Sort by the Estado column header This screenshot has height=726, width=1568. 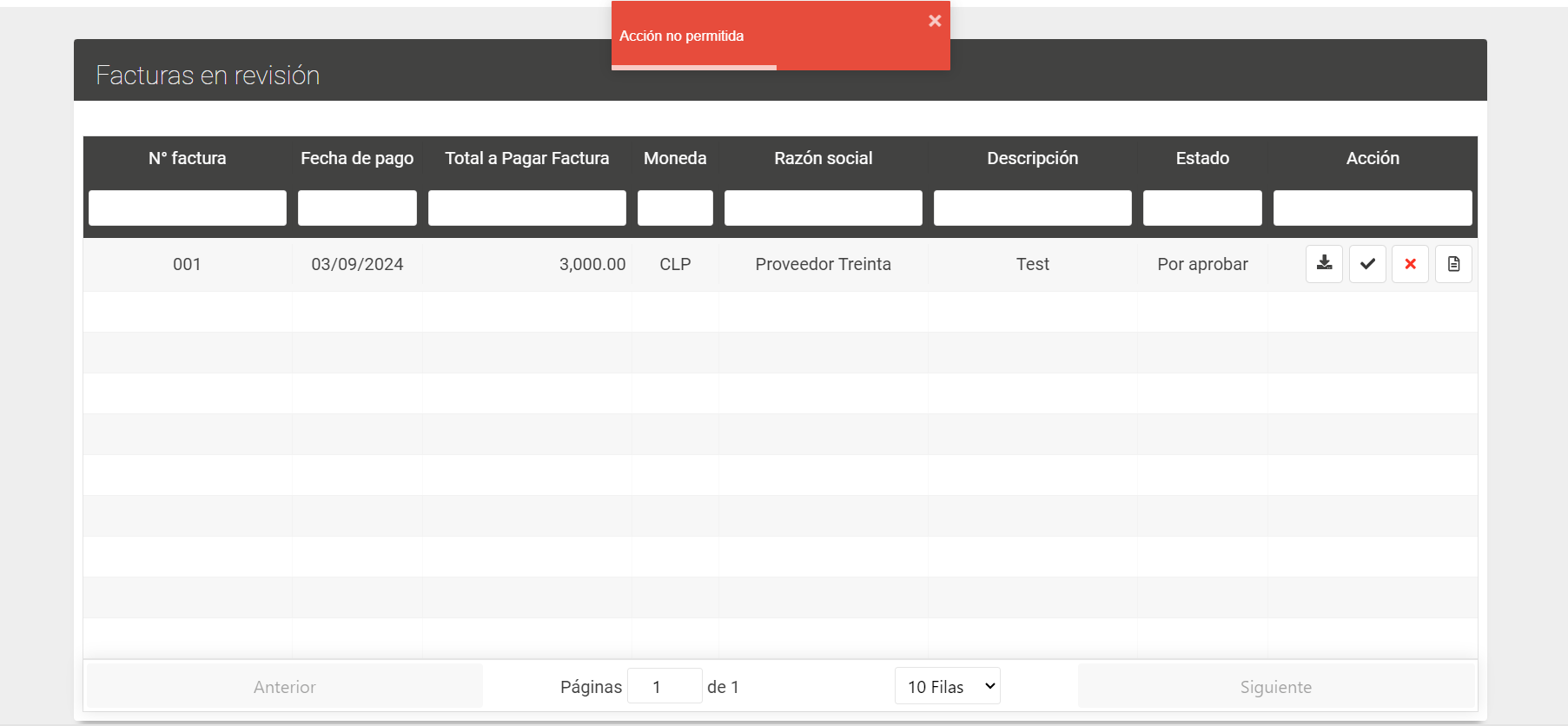(1202, 158)
